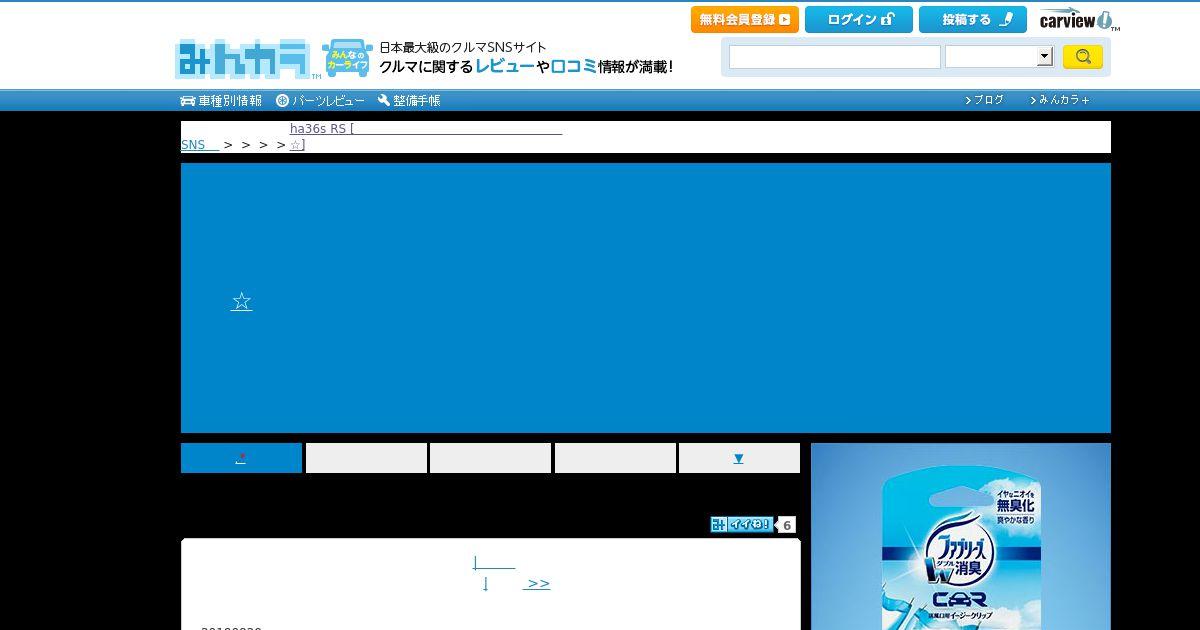Click the like count 6 bubble
The image size is (1200, 630).
tap(787, 525)
